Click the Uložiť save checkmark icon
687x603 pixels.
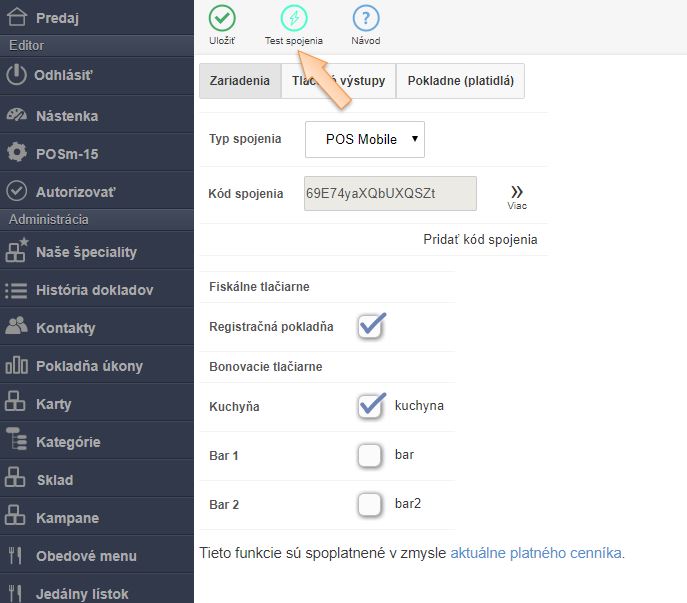(222, 18)
